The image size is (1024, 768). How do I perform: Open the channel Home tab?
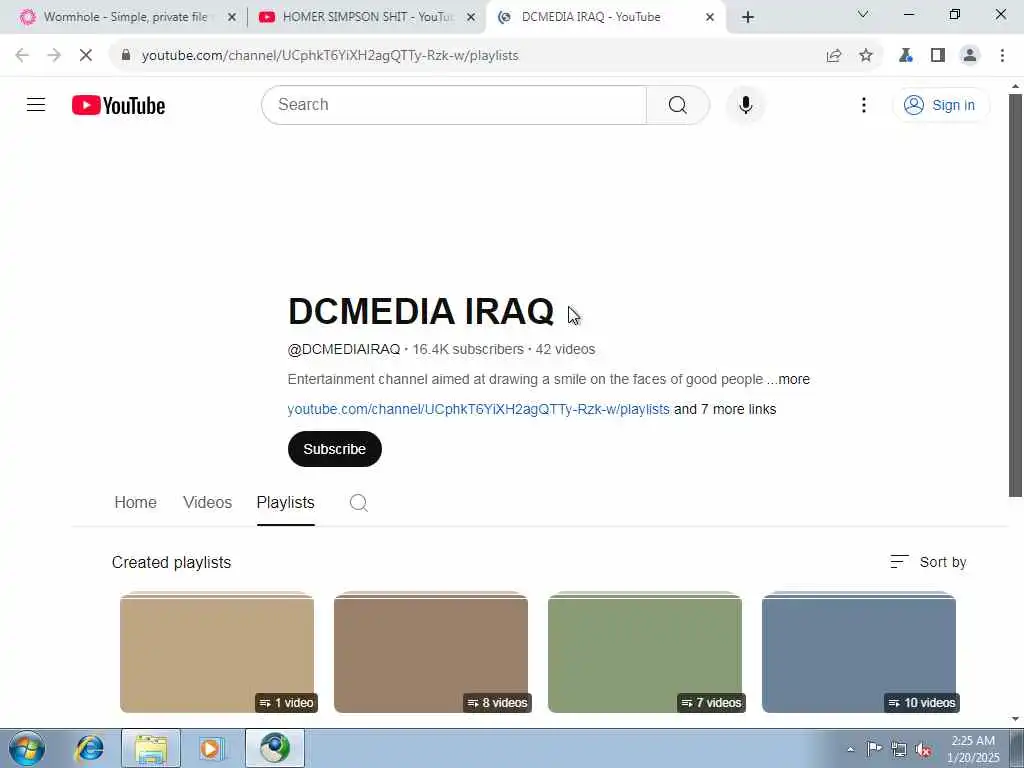pyautogui.click(x=135, y=502)
